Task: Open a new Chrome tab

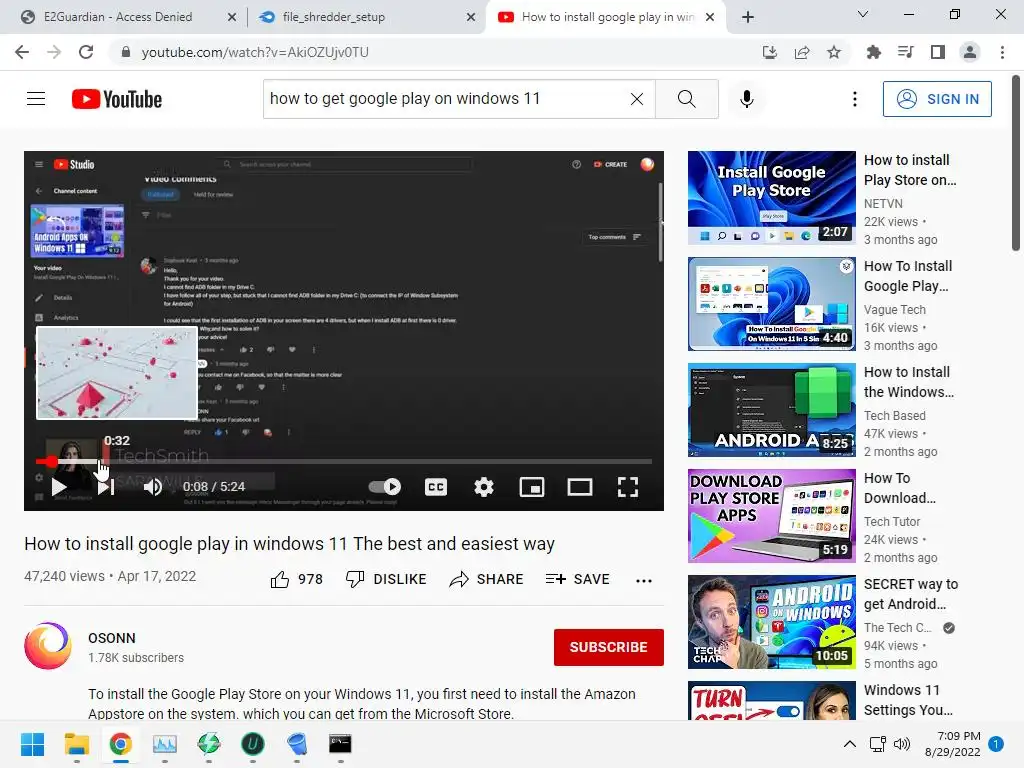Action: (748, 17)
